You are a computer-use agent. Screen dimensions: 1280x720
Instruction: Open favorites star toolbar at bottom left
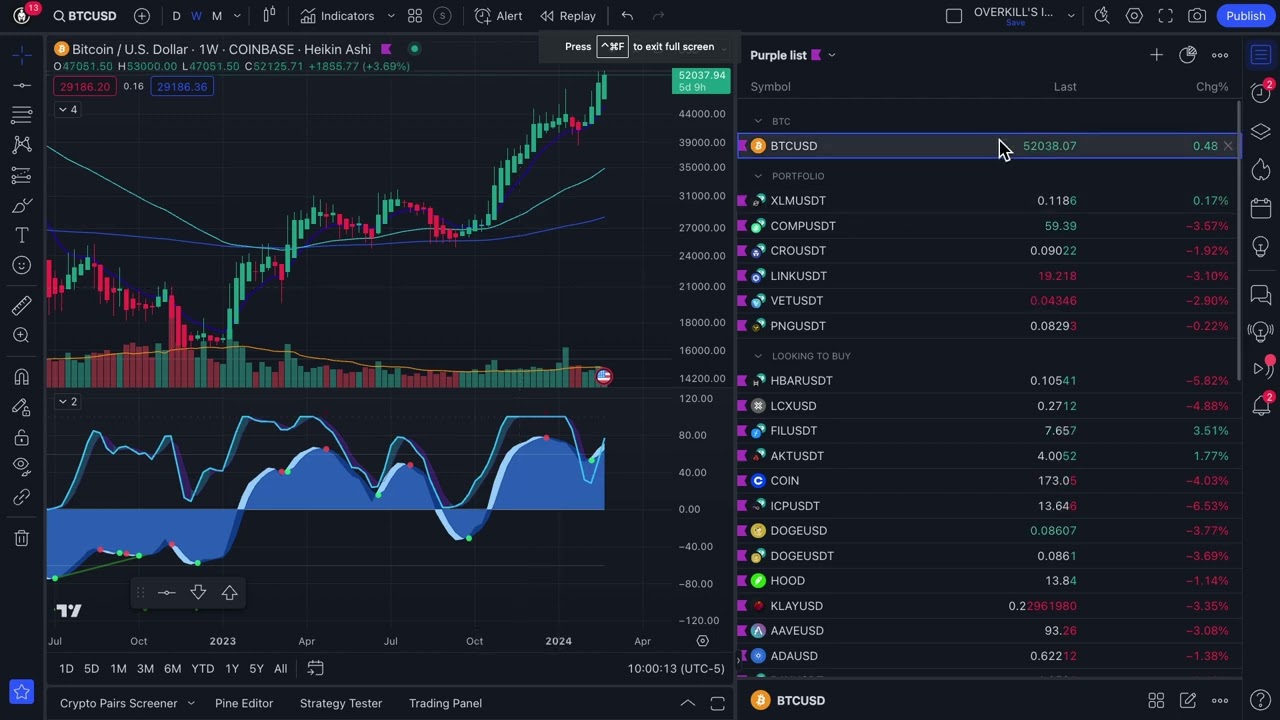pos(22,691)
